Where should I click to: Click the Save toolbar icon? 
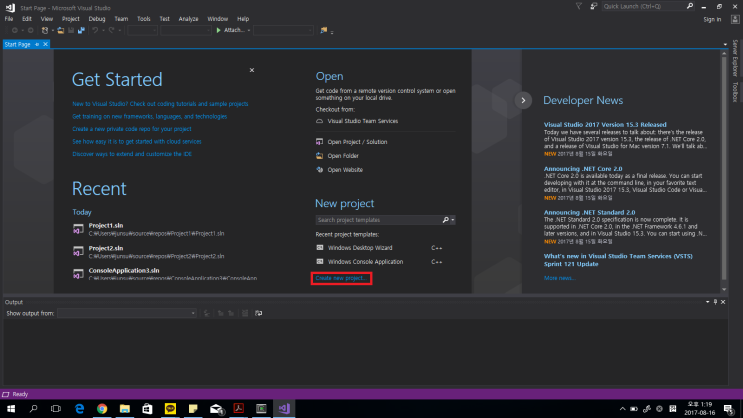(x=71, y=30)
